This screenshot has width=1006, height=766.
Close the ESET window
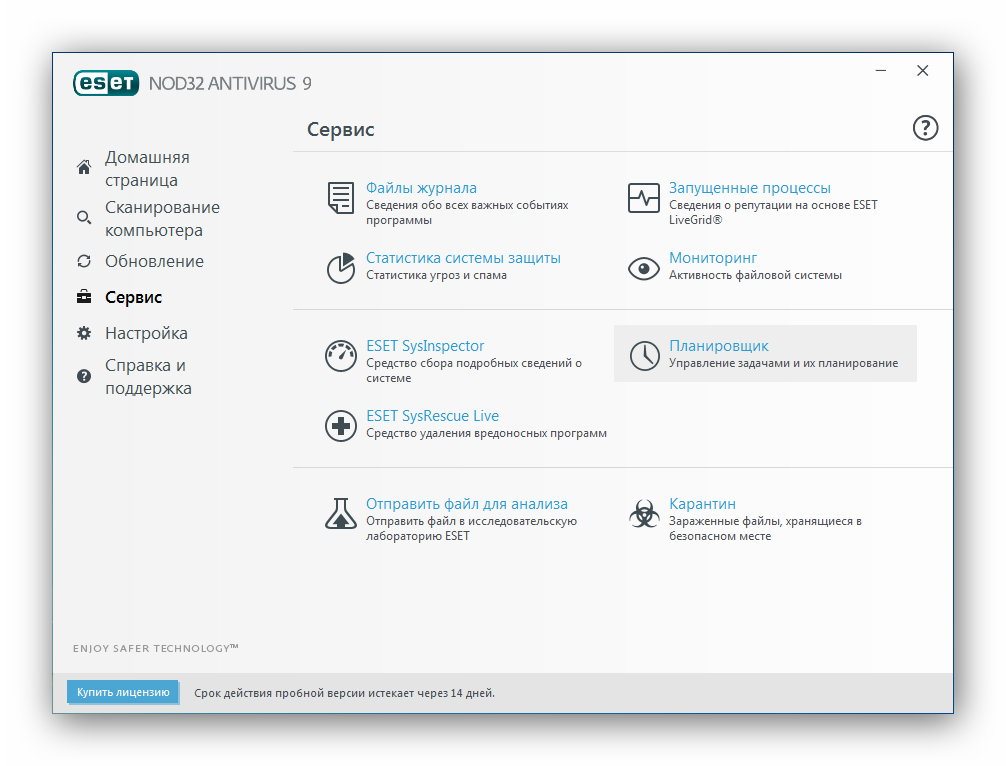tap(923, 71)
